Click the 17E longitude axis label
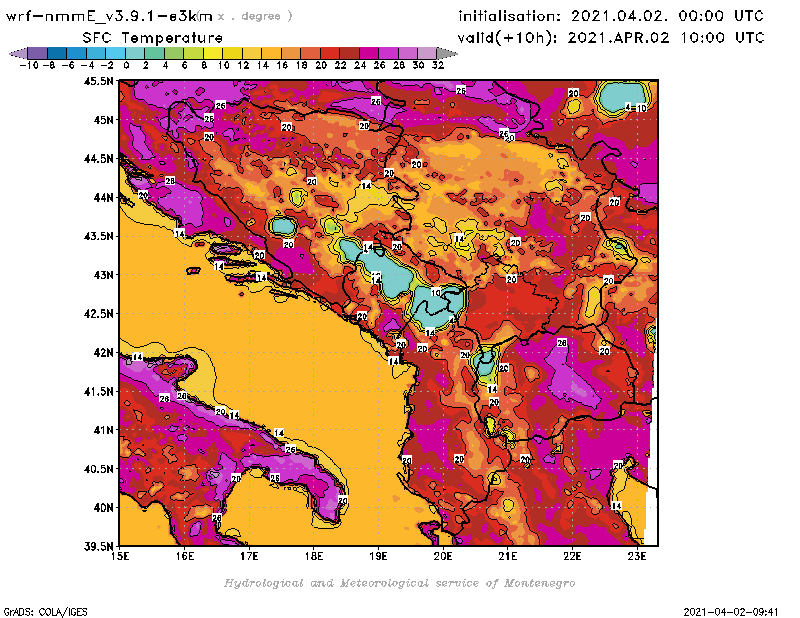 249,556
